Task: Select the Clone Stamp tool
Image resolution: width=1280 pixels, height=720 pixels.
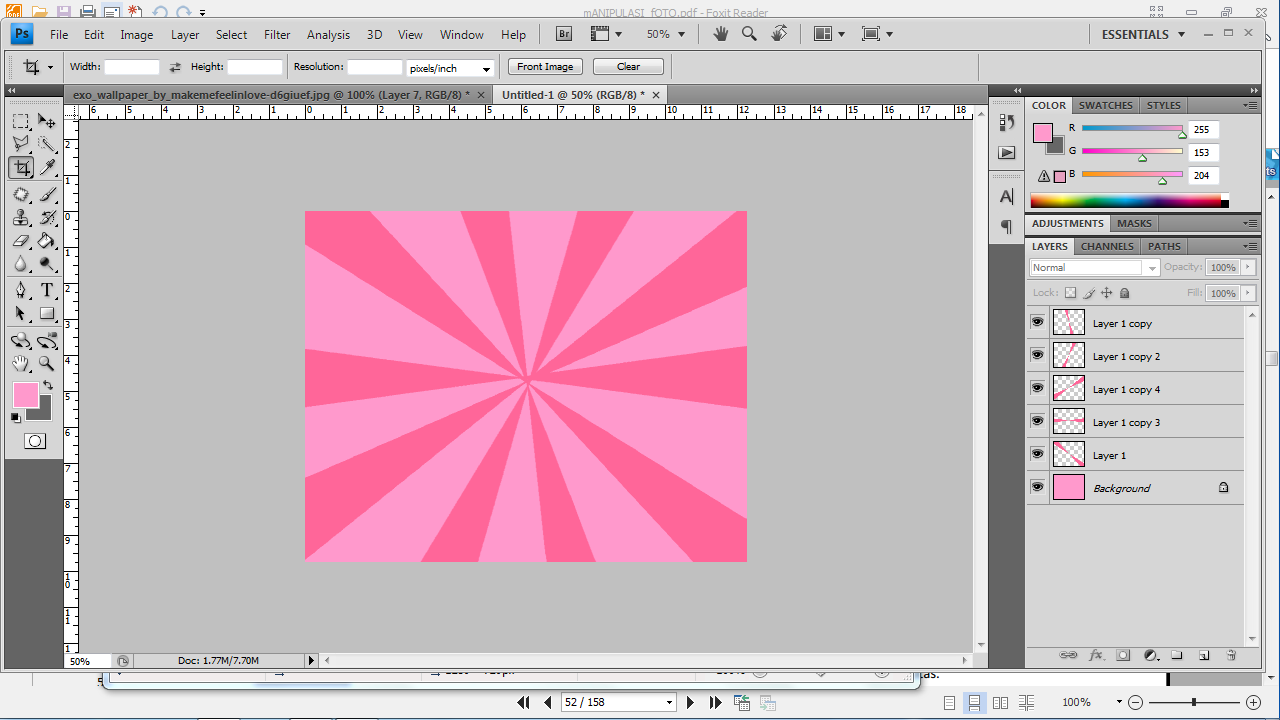Action: pyautogui.click(x=20, y=217)
